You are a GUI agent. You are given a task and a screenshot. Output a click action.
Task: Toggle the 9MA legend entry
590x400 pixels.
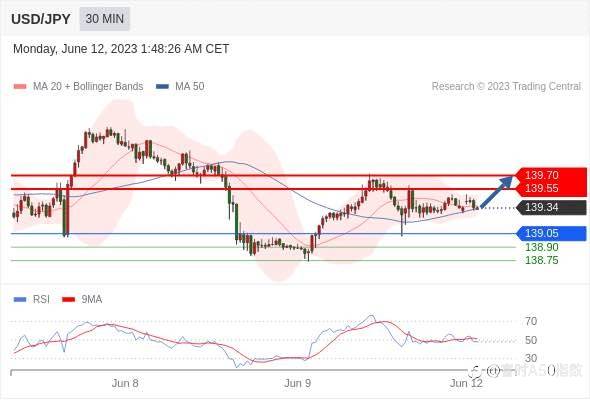point(82,300)
